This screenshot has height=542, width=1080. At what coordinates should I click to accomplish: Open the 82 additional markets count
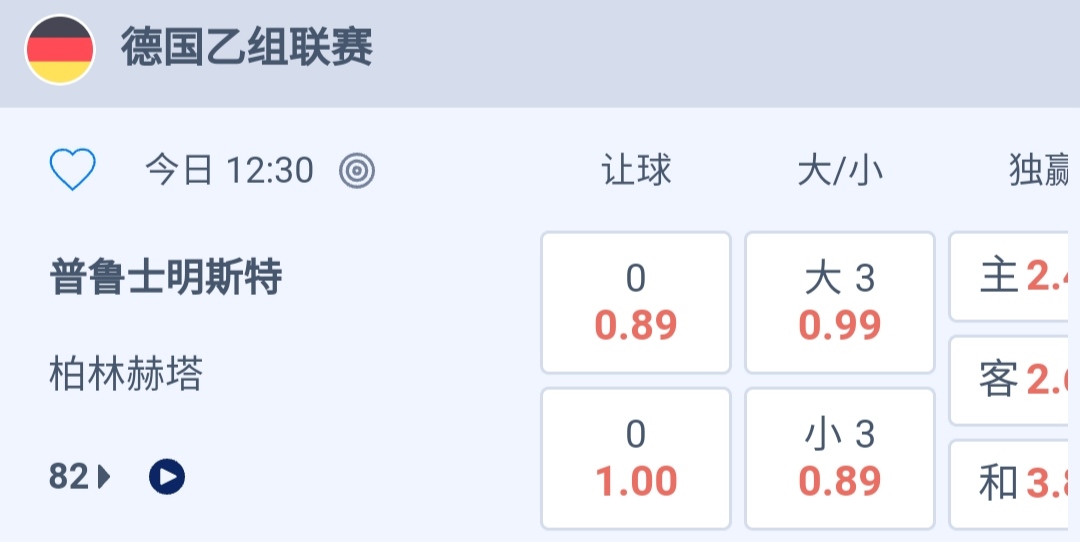point(69,477)
